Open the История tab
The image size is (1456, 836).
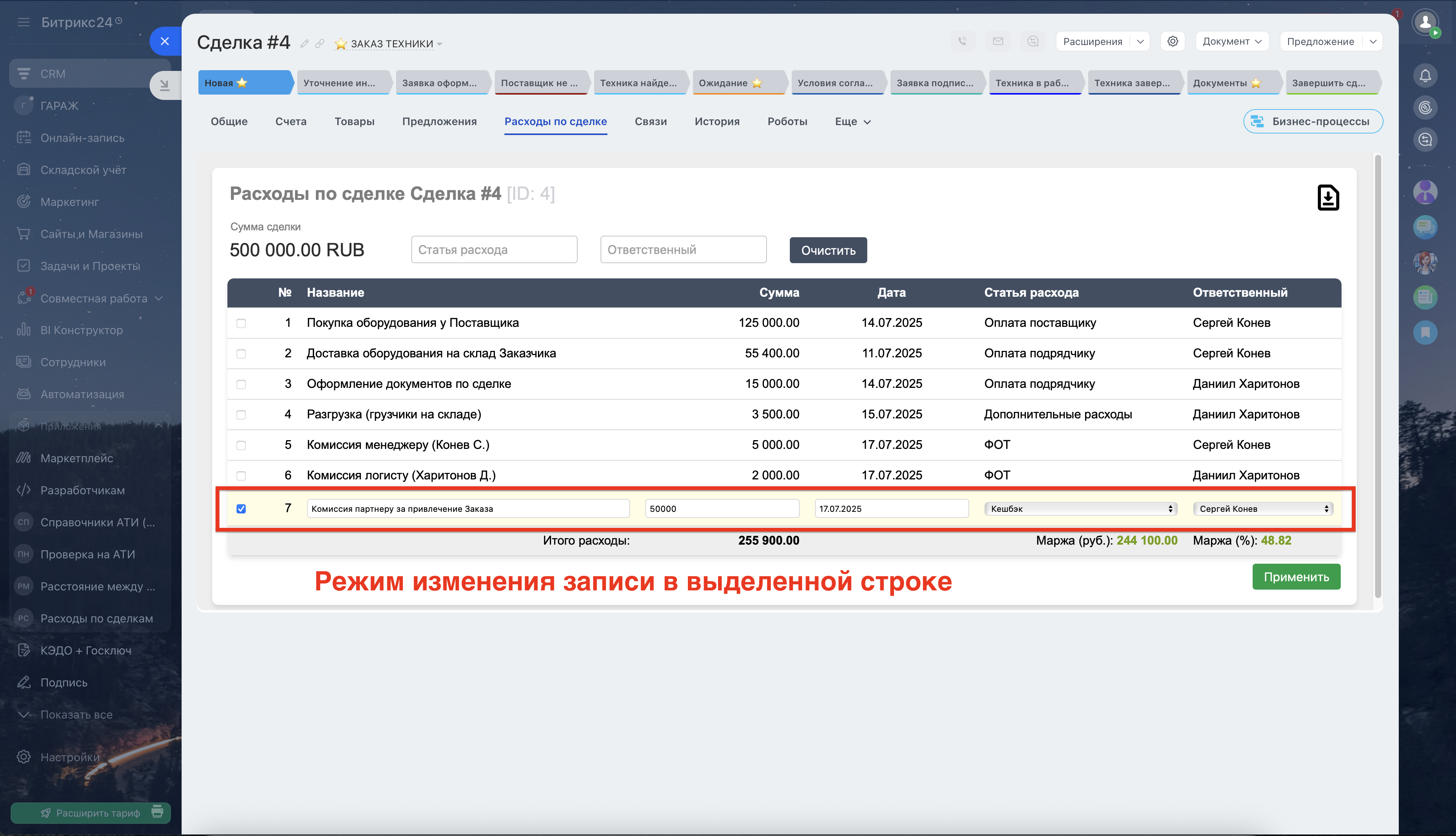click(x=717, y=122)
